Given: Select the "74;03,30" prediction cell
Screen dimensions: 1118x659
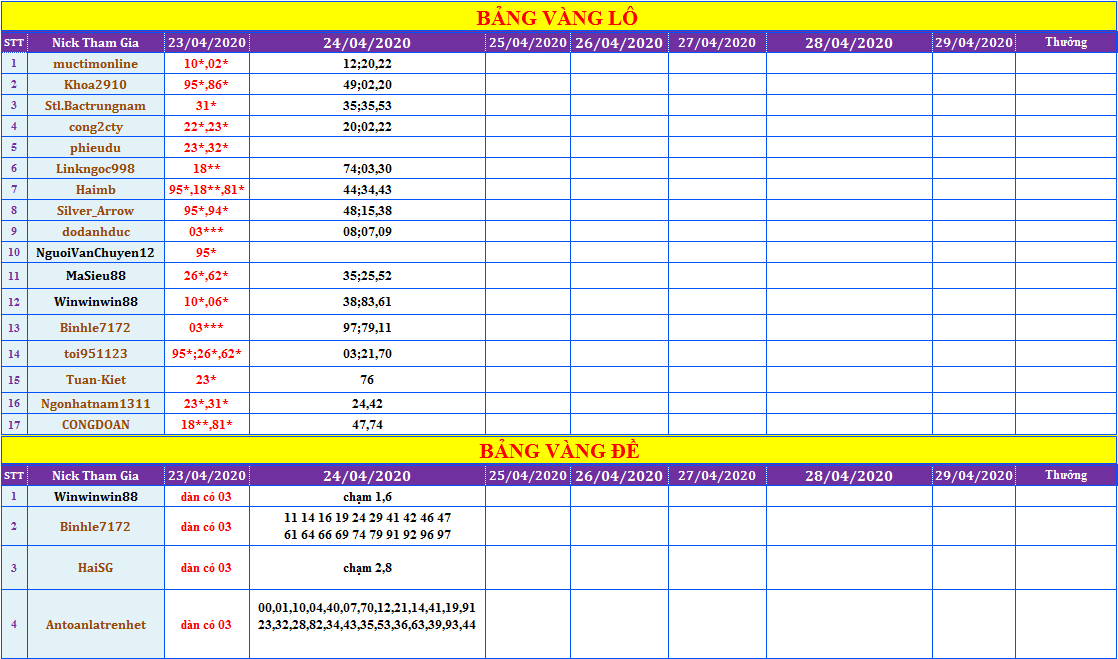Looking at the screenshot, I should (x=367, y=169).
